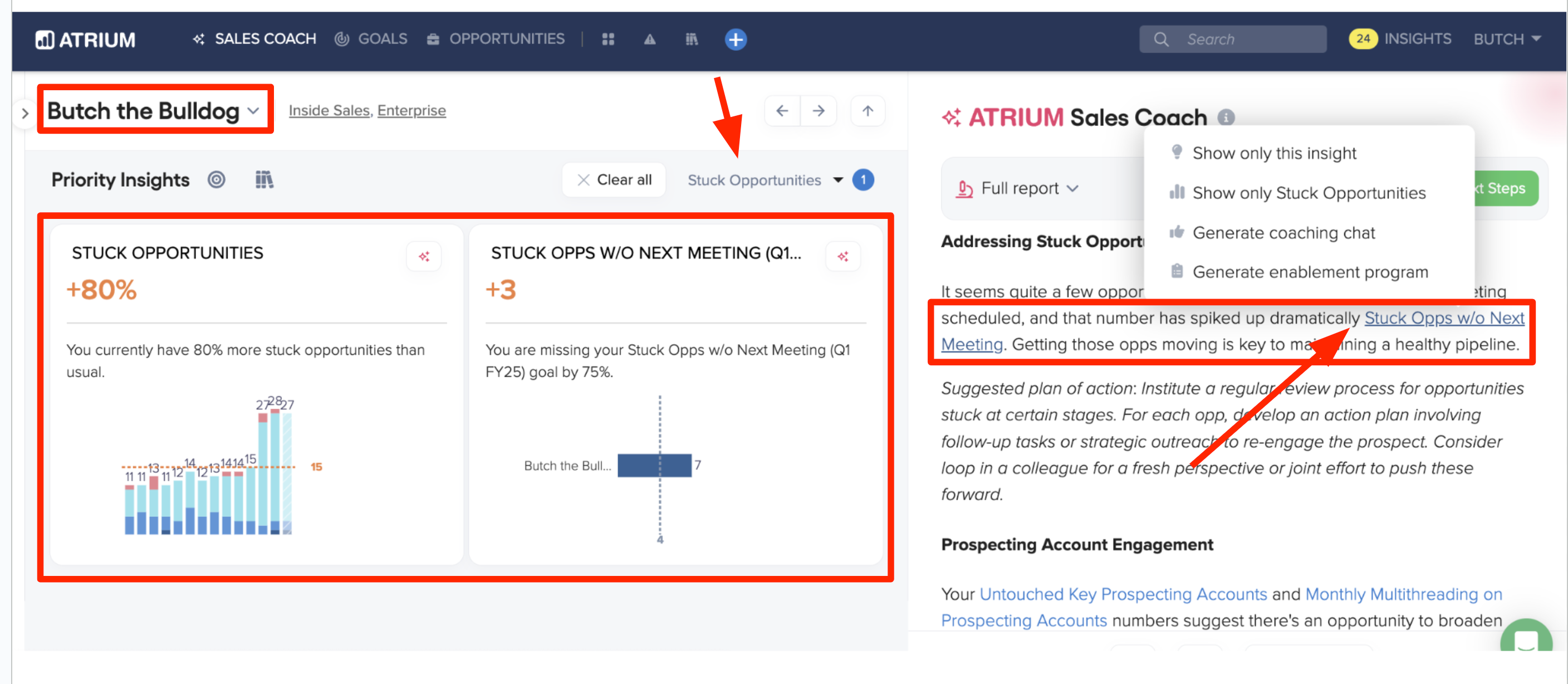The height and width of the screenshot is (684, 1568).
Task: Click the search magnifier icon
Action: [1161, 40]
